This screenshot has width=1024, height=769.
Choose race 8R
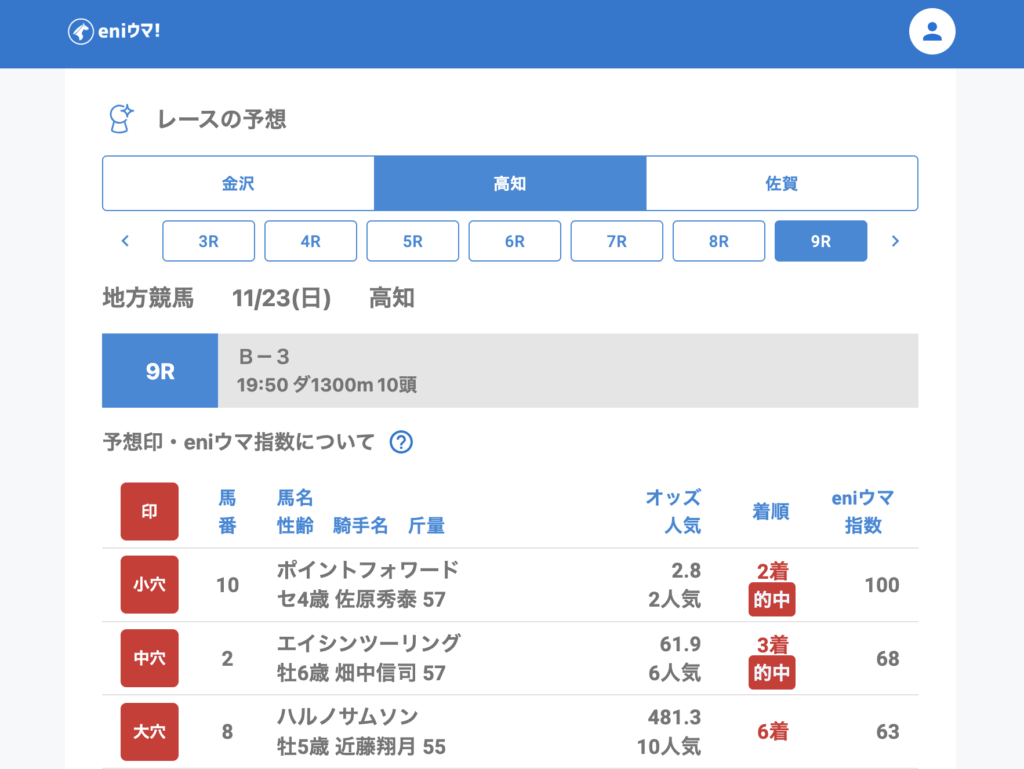coord(718,241)
